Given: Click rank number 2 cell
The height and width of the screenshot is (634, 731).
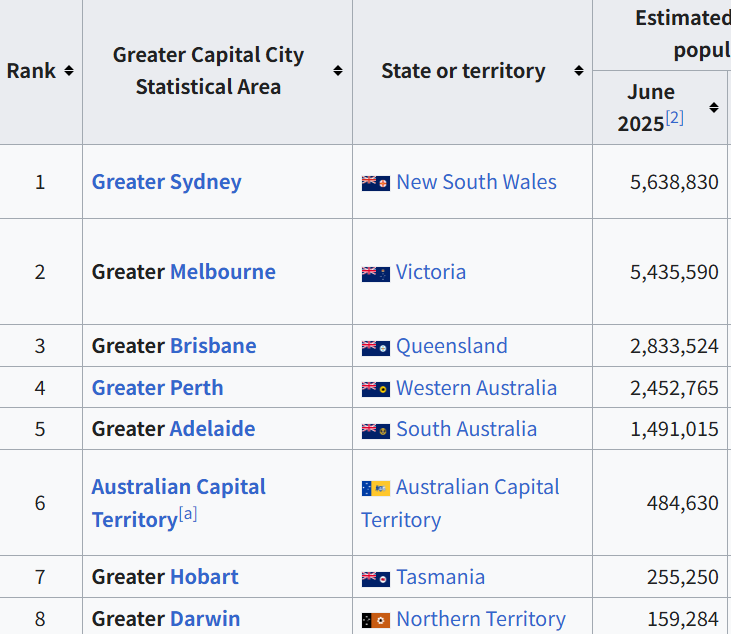Looking at the screenshot, I should point(40,272).
